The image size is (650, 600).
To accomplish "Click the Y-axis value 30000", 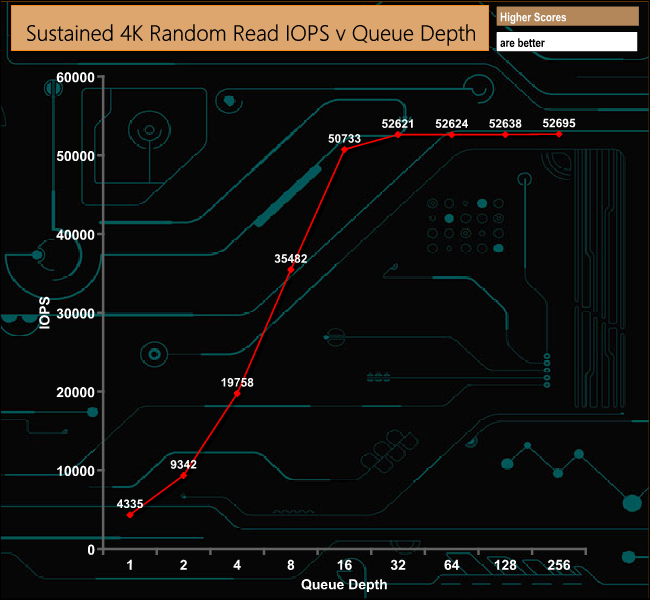I will [x=75, y=313].
